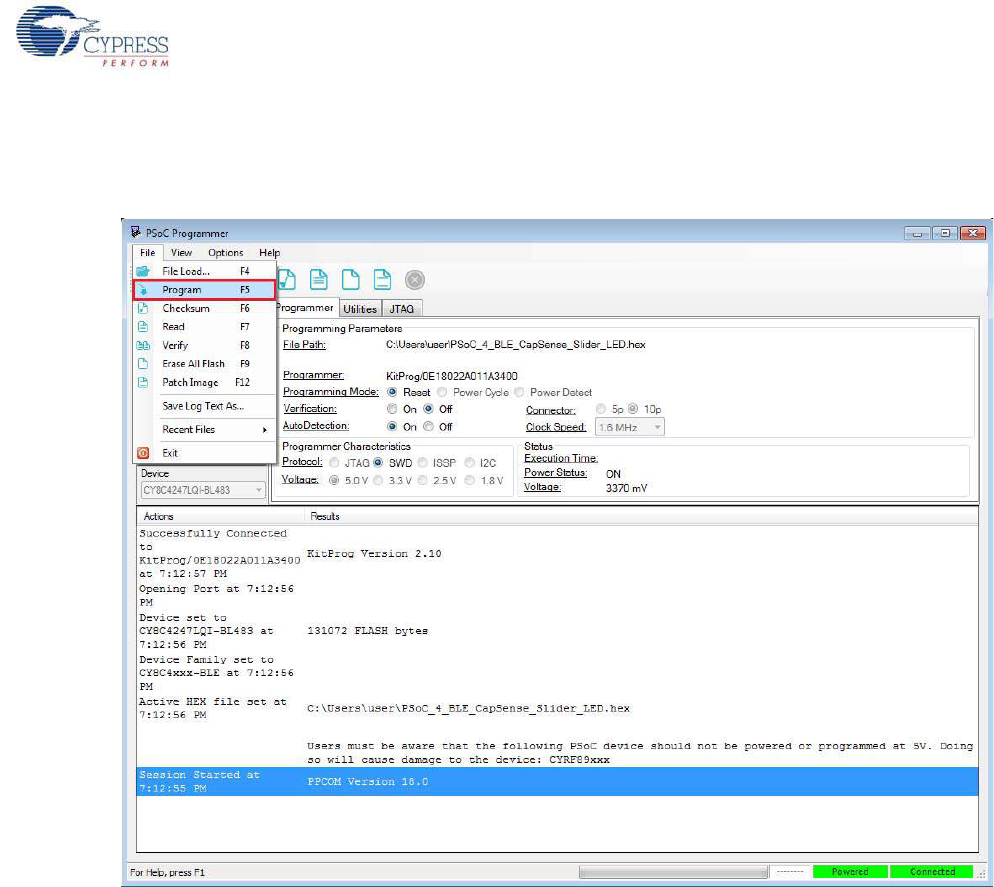
Task: Click the underlined 'File Path:' label
Action: coord(304,344)
